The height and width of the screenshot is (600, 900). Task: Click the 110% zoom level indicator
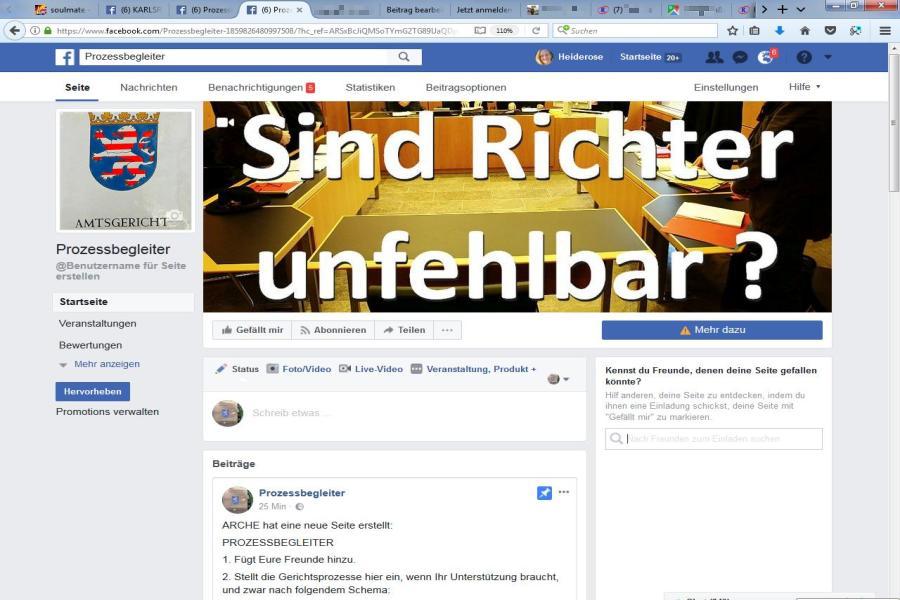pos(504,30)
